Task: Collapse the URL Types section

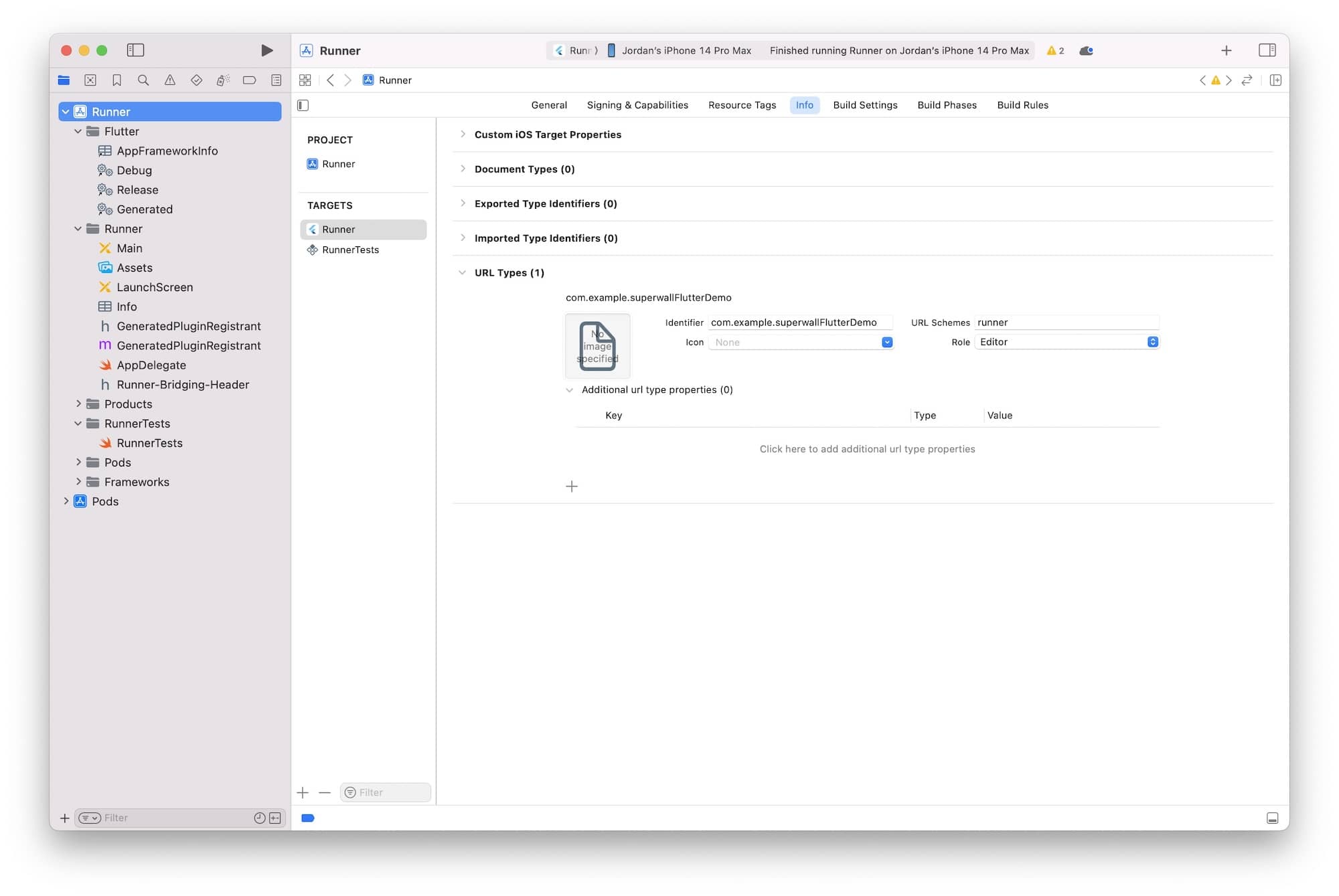Action: click(x=463, y=272)
